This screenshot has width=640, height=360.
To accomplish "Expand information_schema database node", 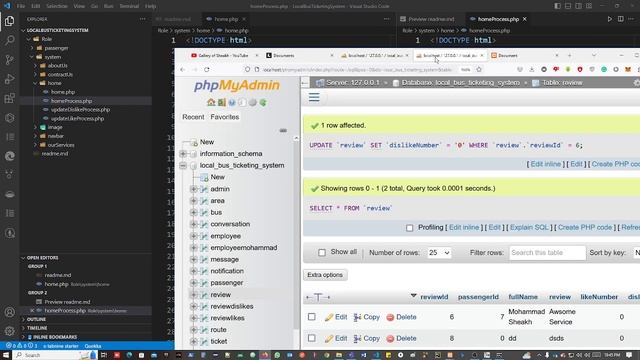I will 183,154.
